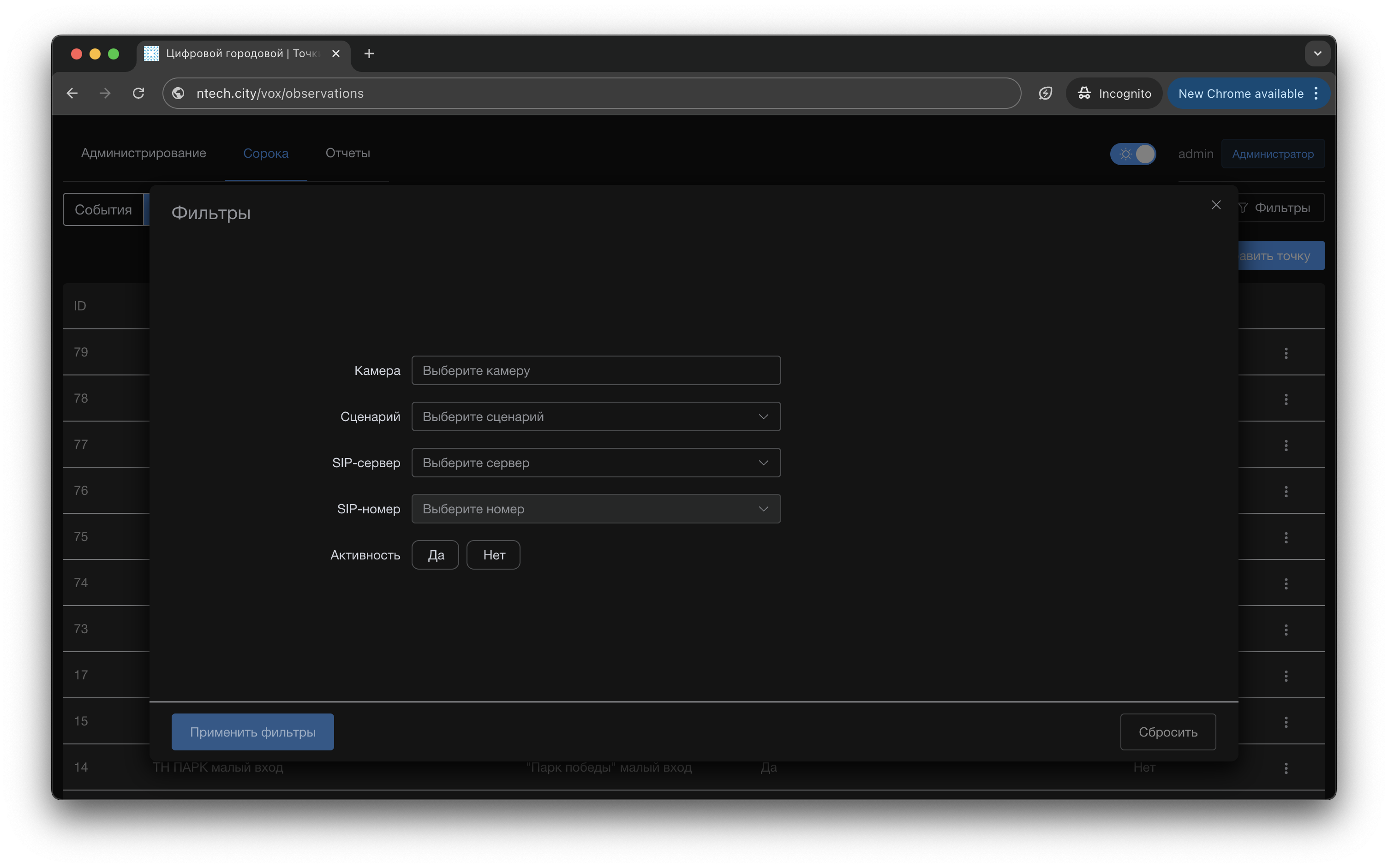
Task: Expand the SIP-сервер dropdown
Action: pyautogui.click(x=596, y=463)
